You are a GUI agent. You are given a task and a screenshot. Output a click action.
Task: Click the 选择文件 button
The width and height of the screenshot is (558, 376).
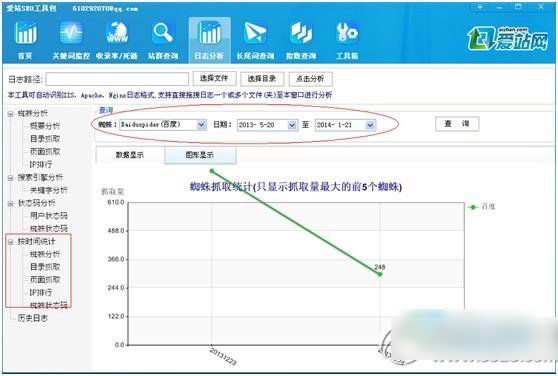[214, 79]
